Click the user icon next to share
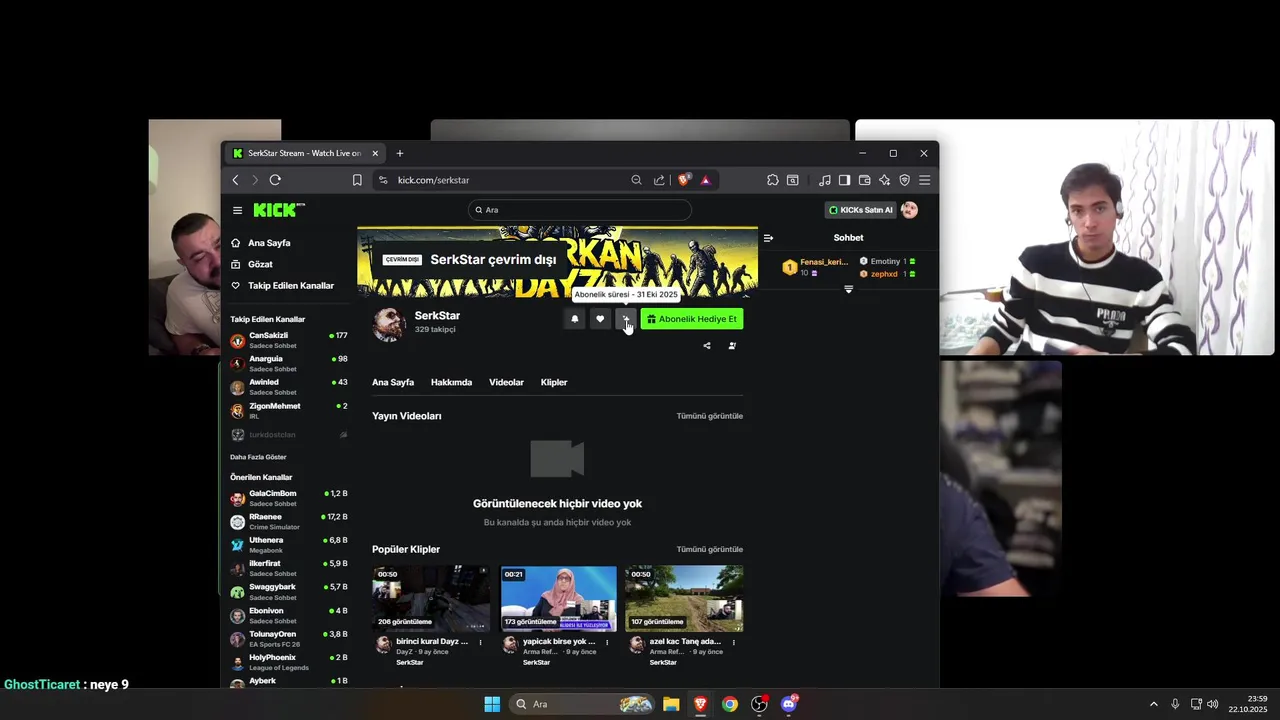1280x720 pixels. coord(732,346)
